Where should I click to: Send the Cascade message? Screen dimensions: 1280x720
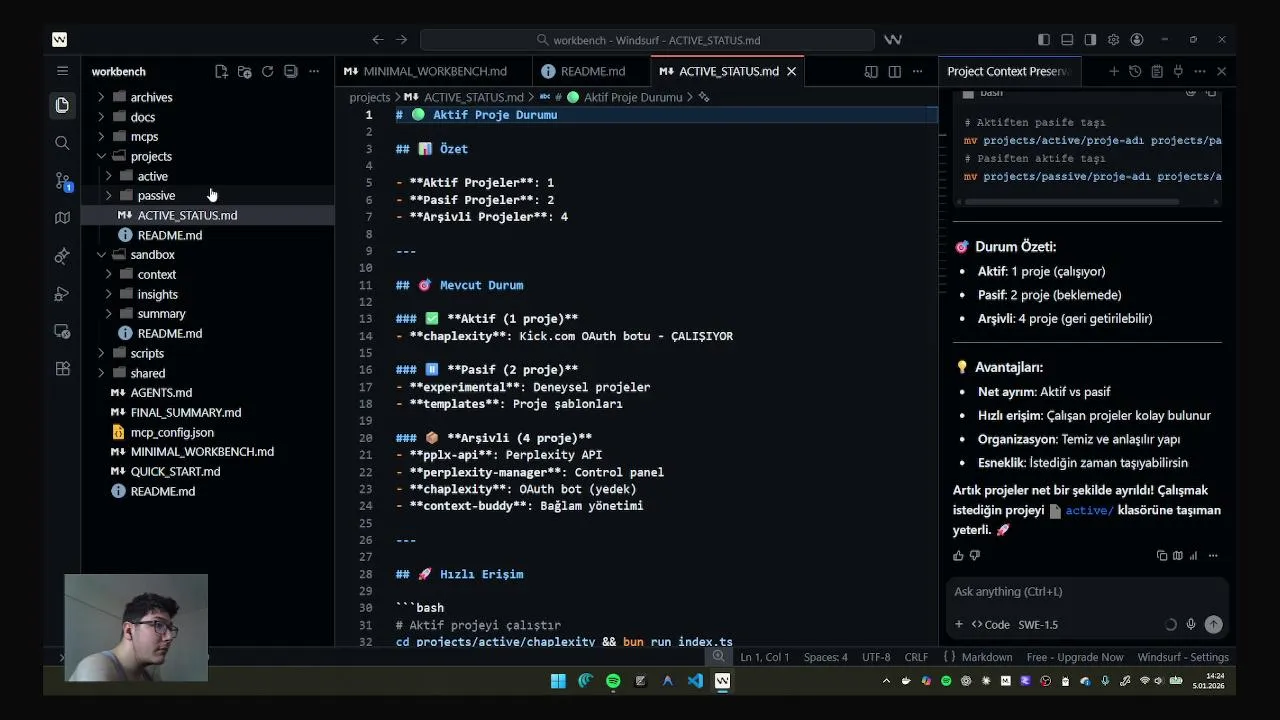coord(1213,624)
